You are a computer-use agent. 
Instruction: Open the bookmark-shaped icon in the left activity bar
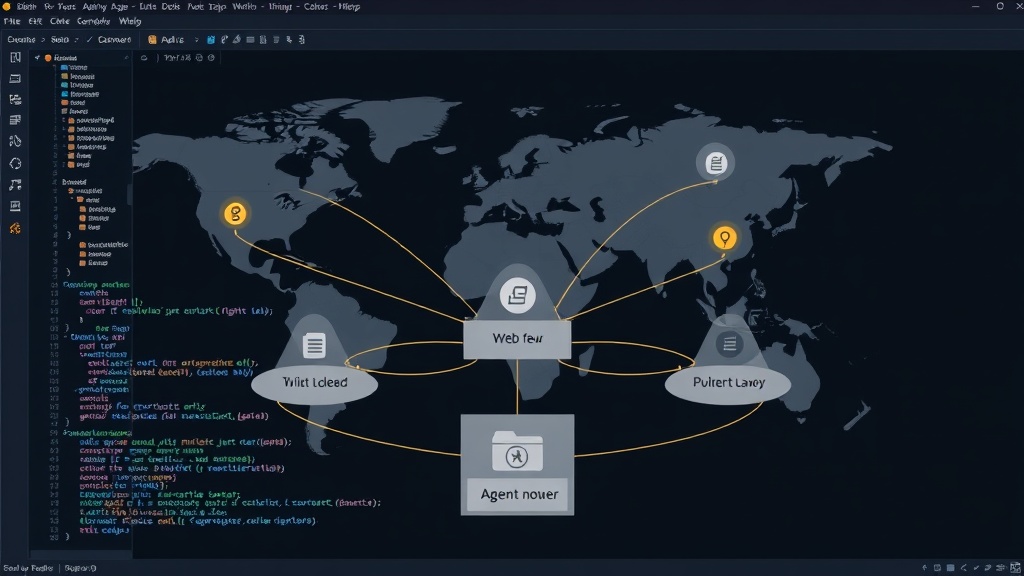pyautogui.click(x=16, y=57)
